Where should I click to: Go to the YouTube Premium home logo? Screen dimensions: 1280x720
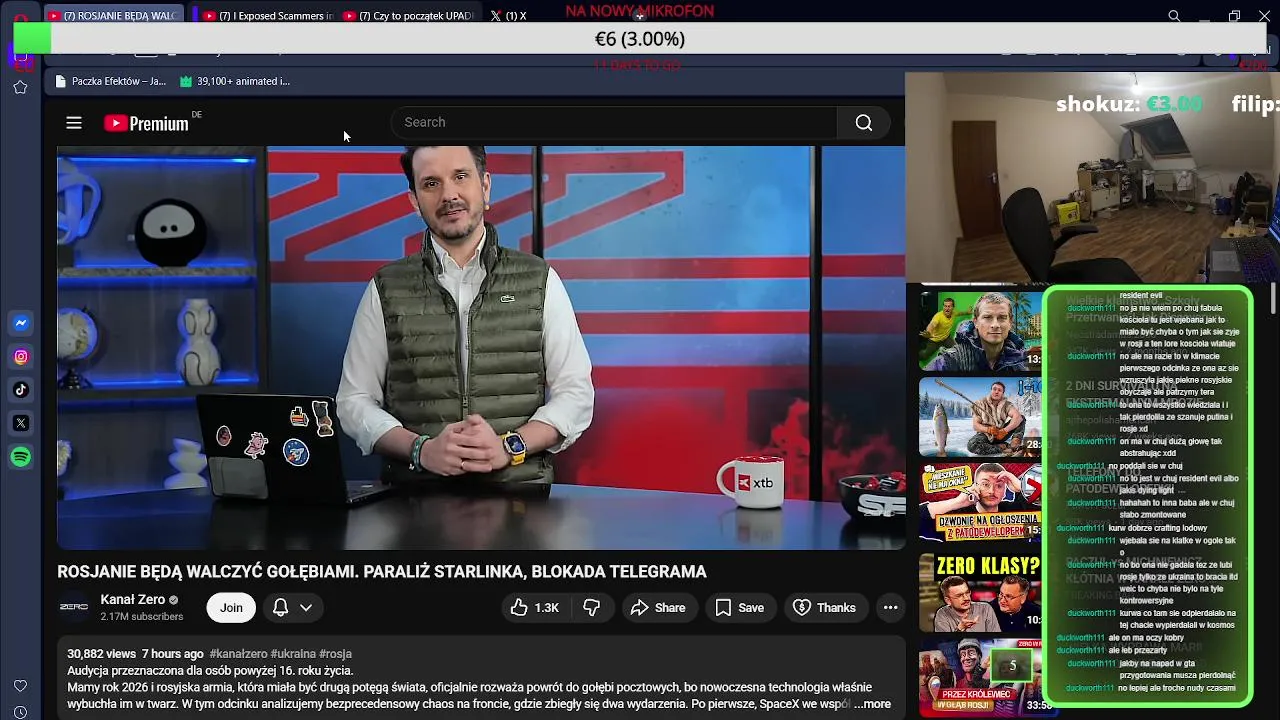coord(146,123)
